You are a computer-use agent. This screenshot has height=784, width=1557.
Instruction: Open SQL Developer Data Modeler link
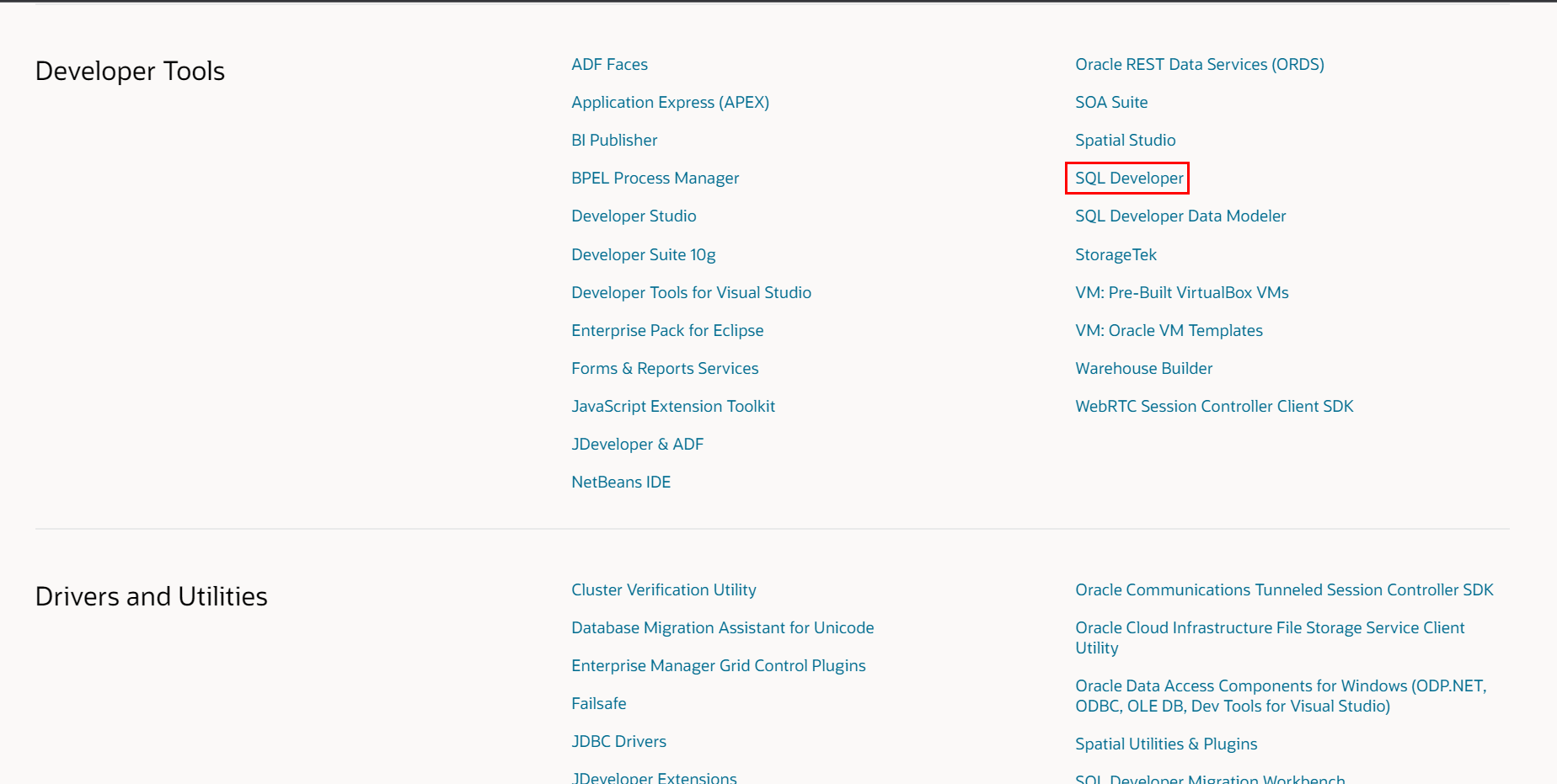tap(1180, 216)
